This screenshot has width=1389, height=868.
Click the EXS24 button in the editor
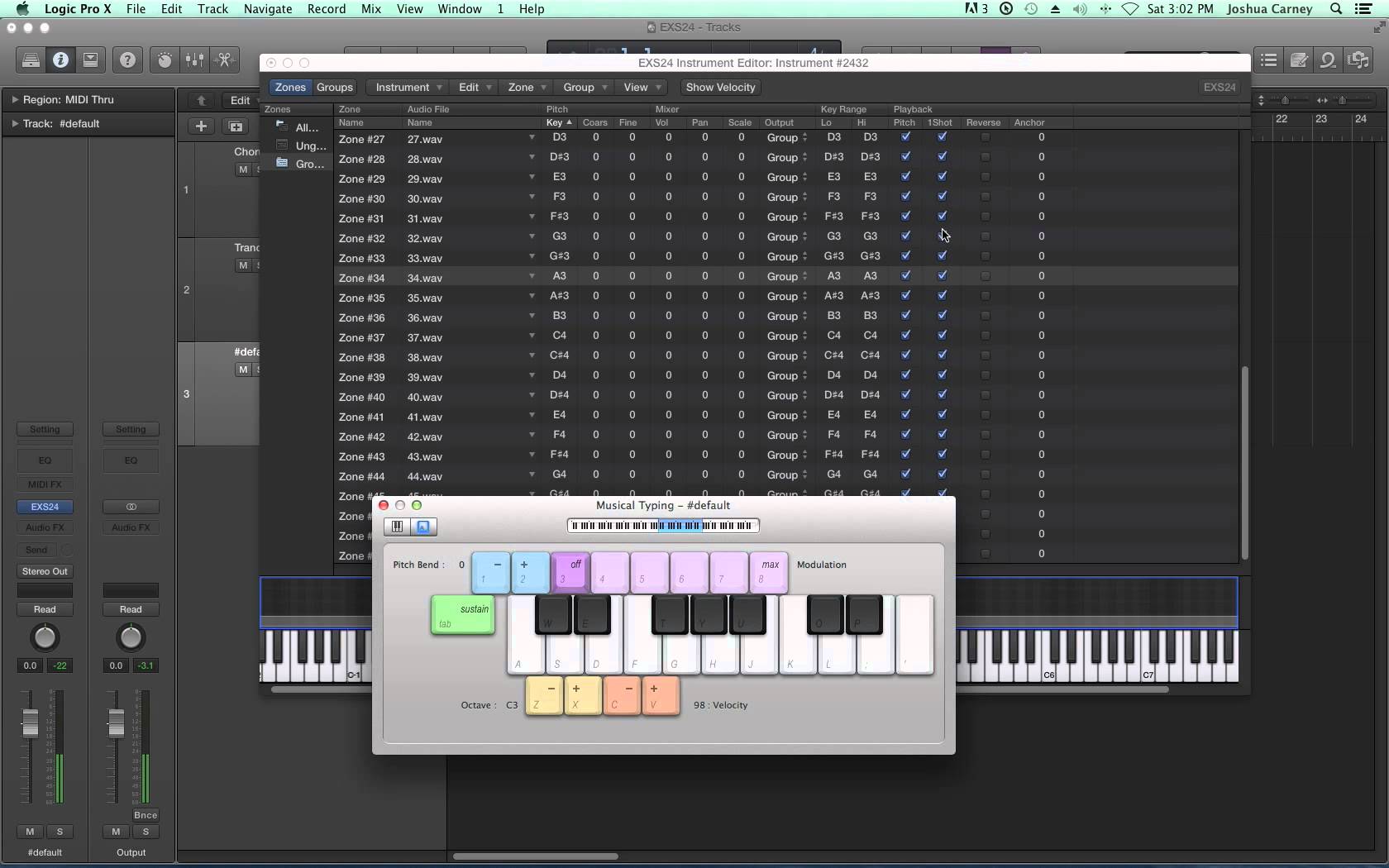click(1220, 87)
